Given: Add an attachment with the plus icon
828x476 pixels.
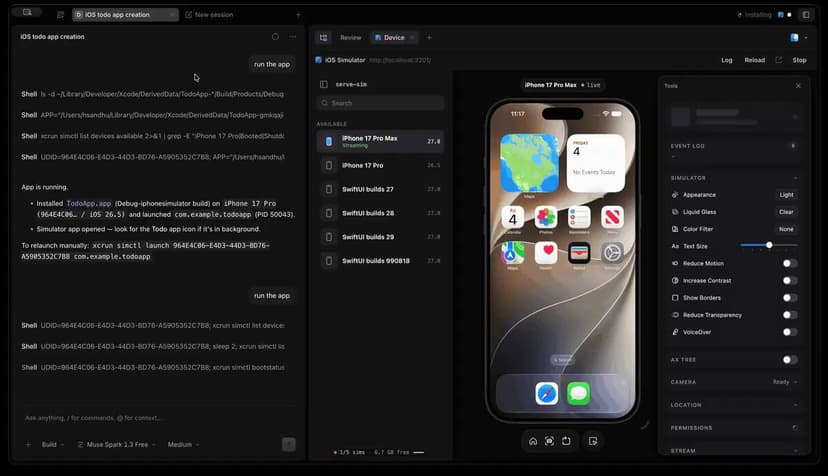Looking at the screenshot, I should click(x=28, y=445).
